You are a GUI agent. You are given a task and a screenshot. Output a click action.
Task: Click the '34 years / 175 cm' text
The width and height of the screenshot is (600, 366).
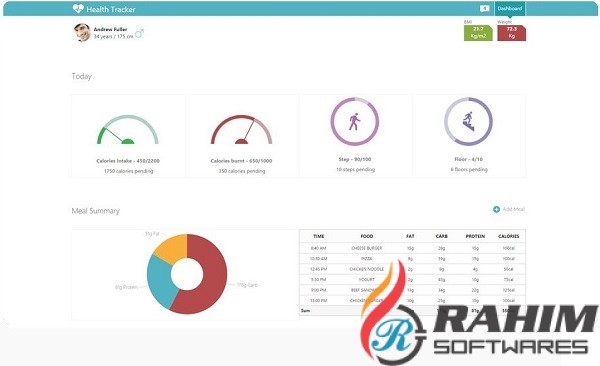[113, 36]
